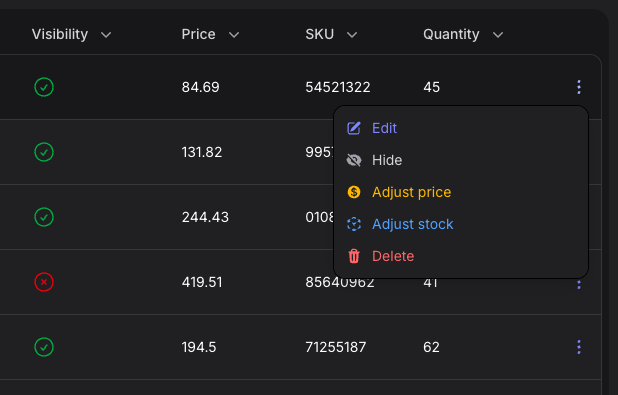Choose Delete from the actions menu
618x395 pixels.
coord(461,256)
